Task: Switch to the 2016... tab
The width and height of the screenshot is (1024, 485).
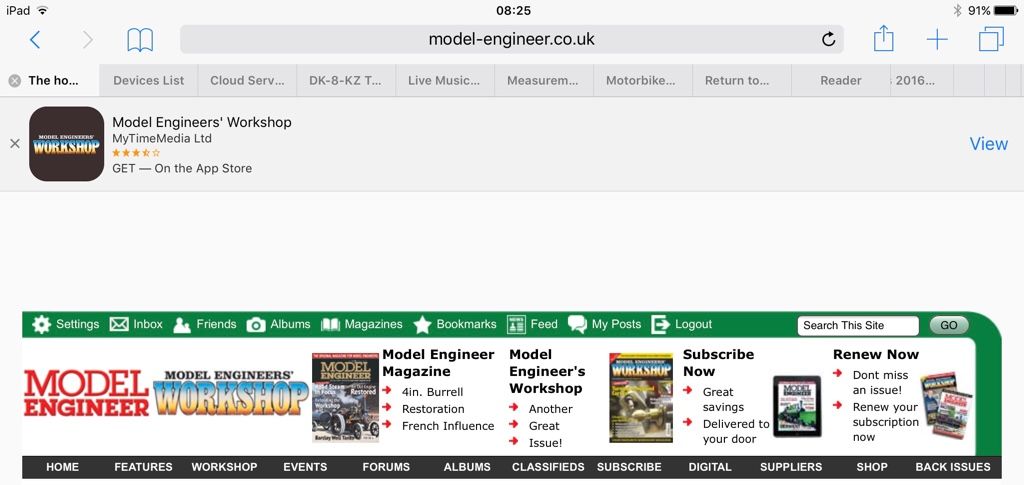Action: tap(921, 81)
